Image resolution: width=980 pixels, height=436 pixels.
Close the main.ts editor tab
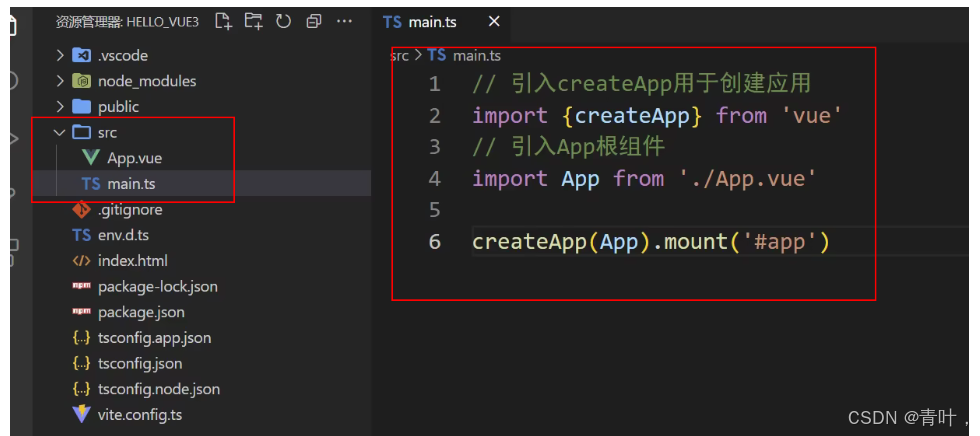[x=494, y=22]
